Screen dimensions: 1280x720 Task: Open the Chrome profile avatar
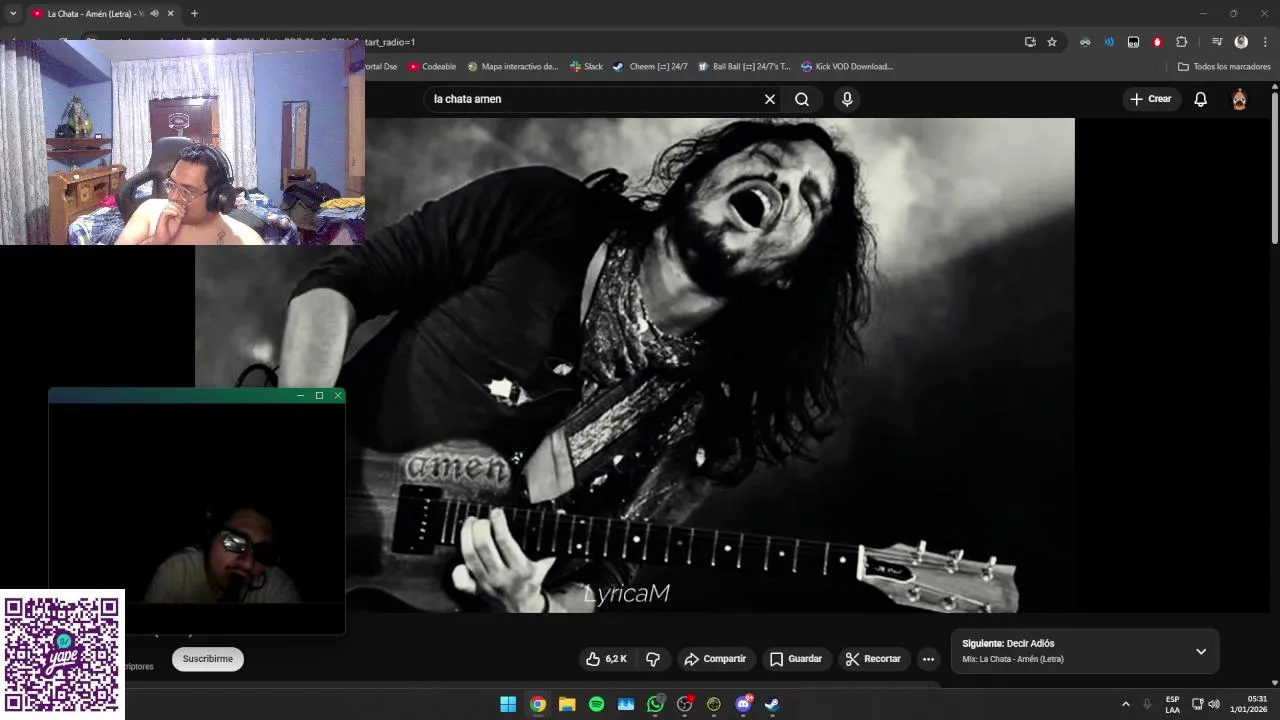click(x=1241, y=42)
